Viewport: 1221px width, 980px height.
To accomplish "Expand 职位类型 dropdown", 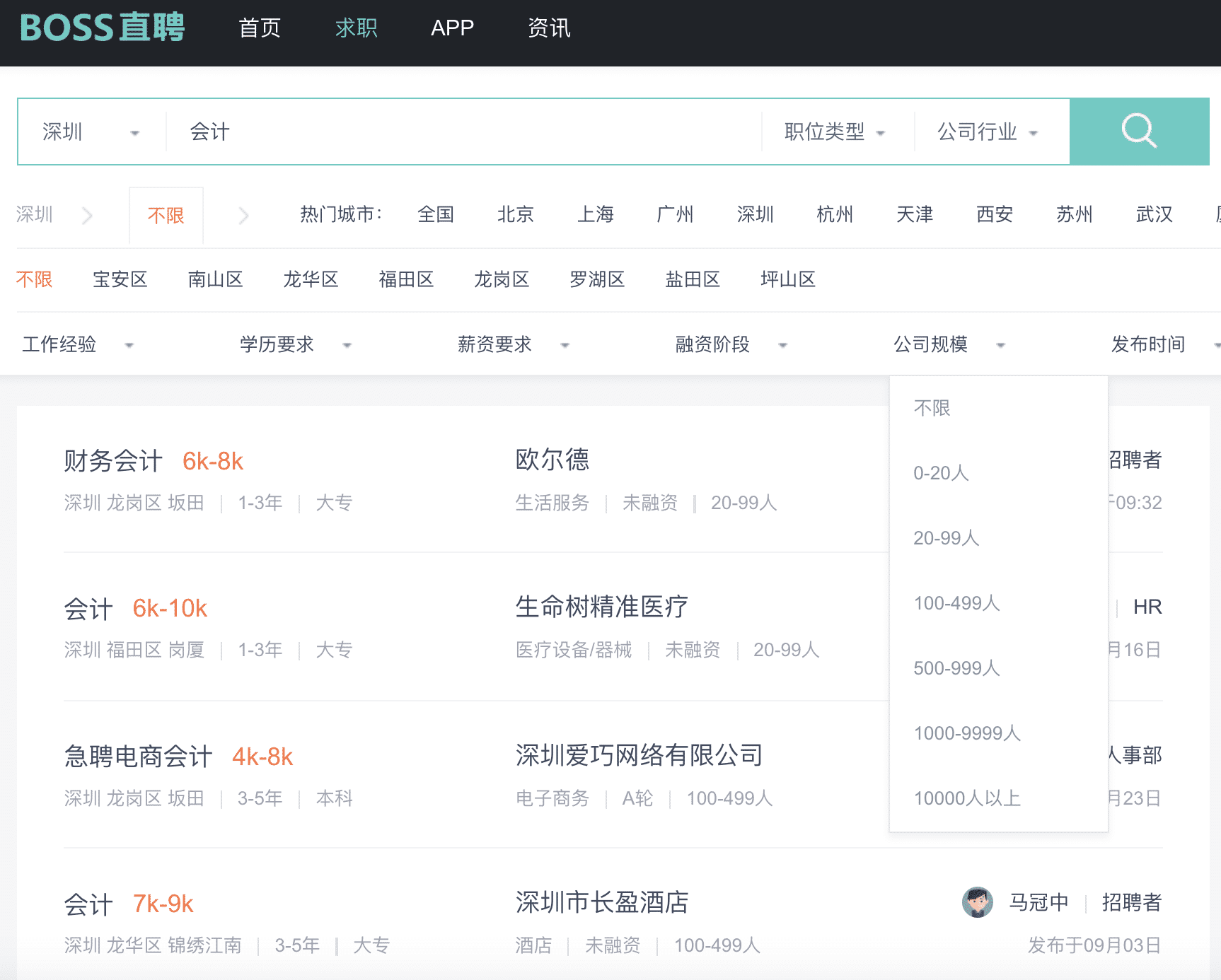I will 835,132.
